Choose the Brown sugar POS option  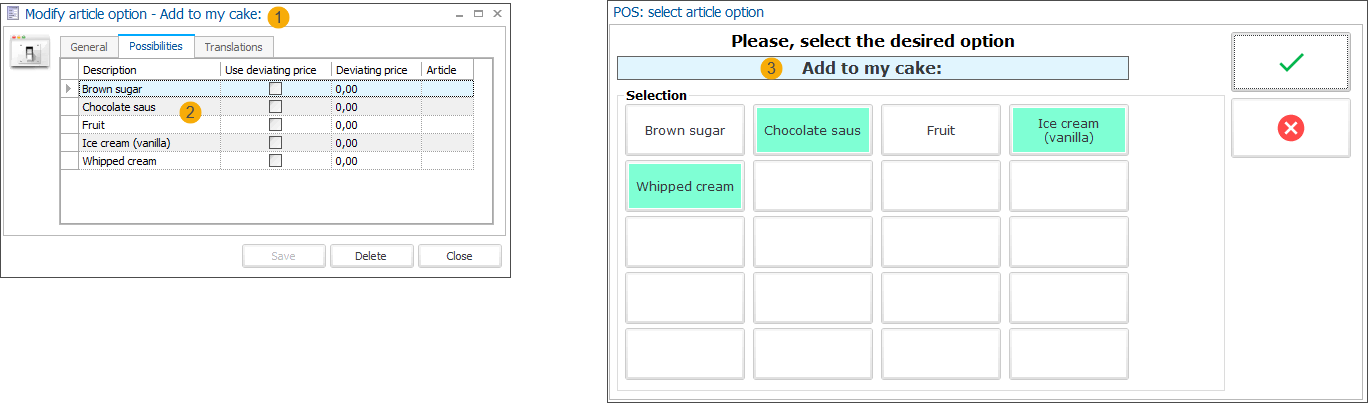(685, 130)
